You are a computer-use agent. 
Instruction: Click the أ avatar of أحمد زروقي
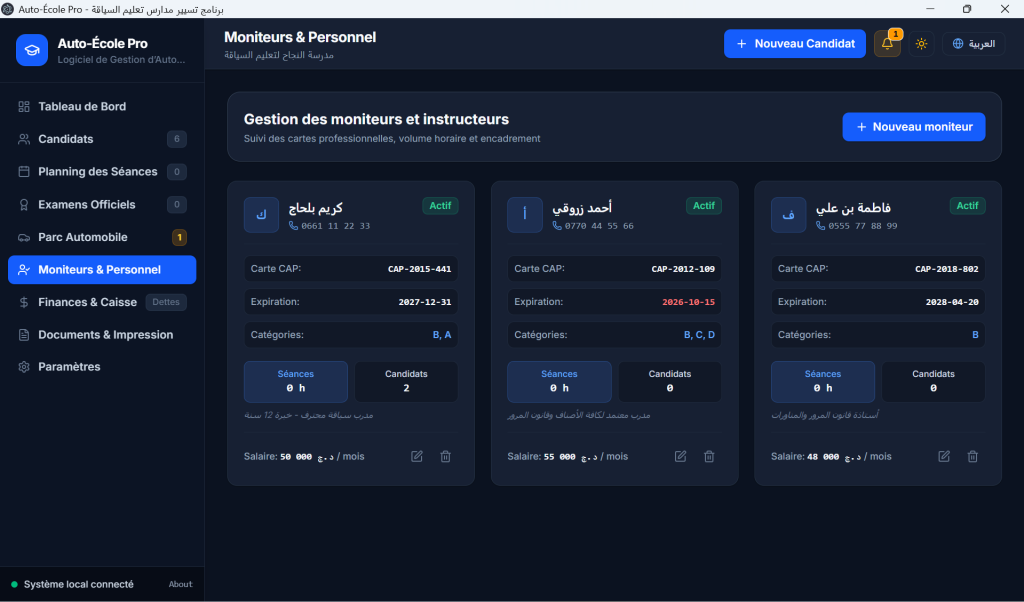click(x=525, y=215)
